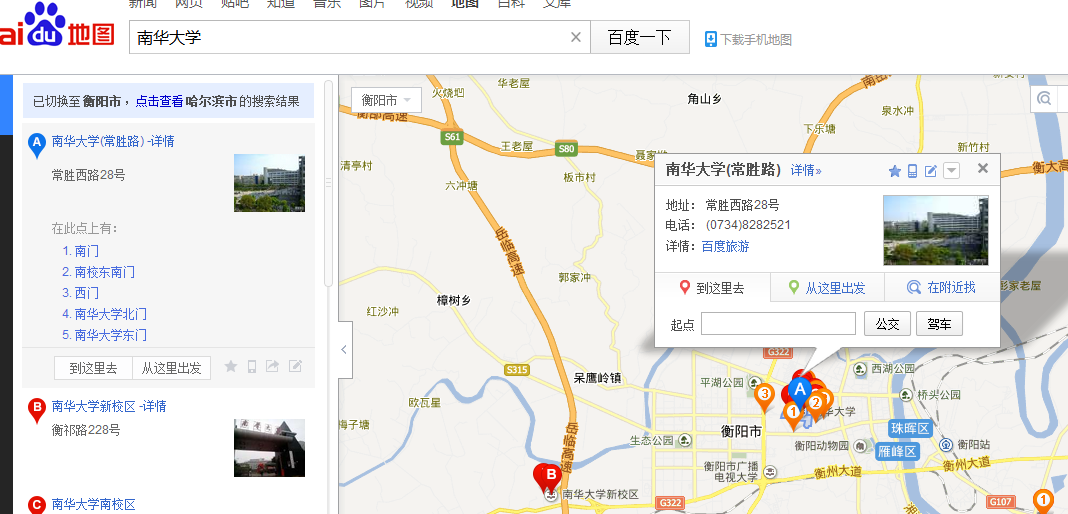Click the popup edit/correct icon
Viewport: 1068px width, 514px height.
(931, 171)
